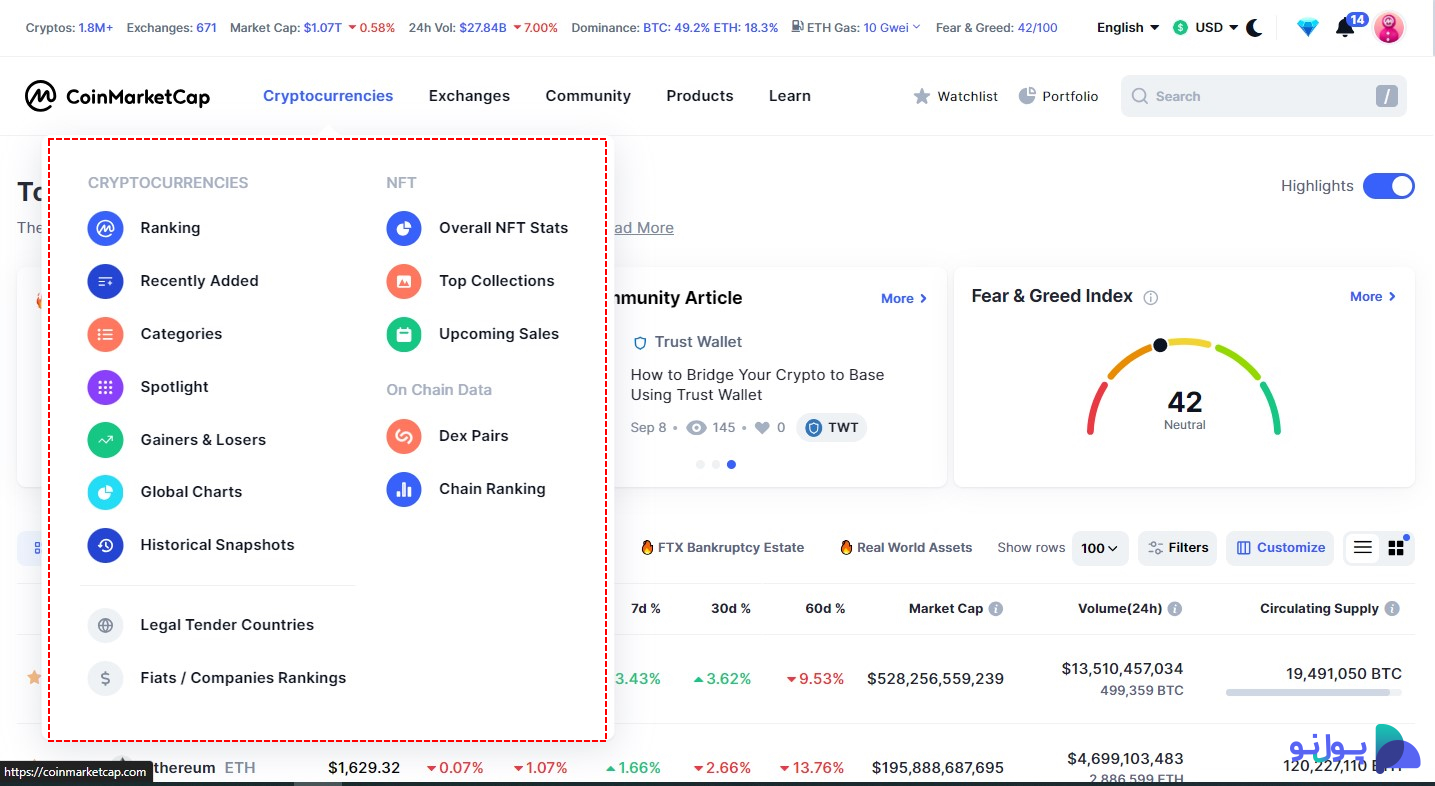Click the green Gainers & Losers icon
Screen dimensions: 1435x786
click(x=105, y=440)
